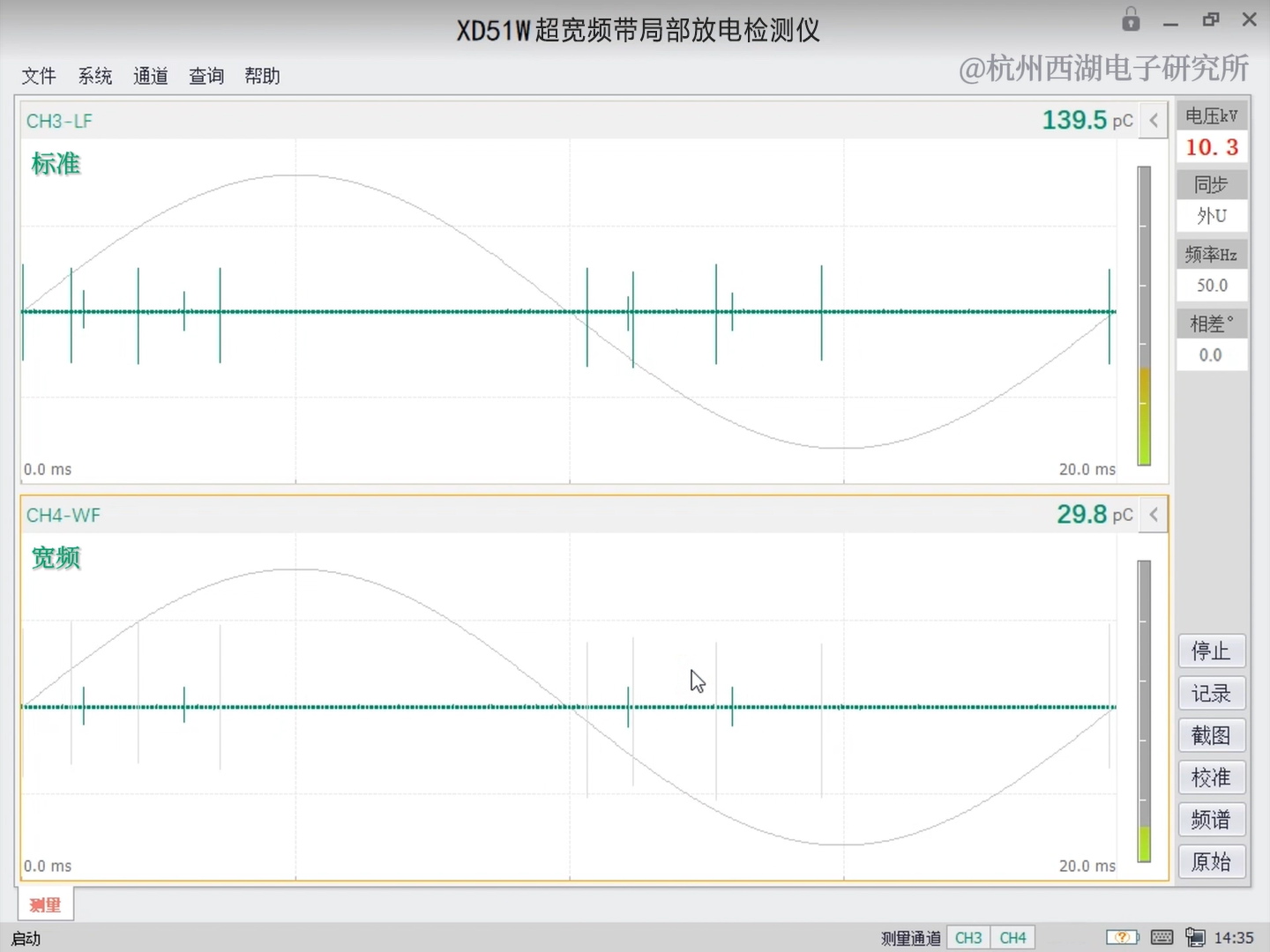Image resolution: width=1270 pixels, height=952 pixels.
Task: Open the 文件 menu
Action: tap(39, 77)
